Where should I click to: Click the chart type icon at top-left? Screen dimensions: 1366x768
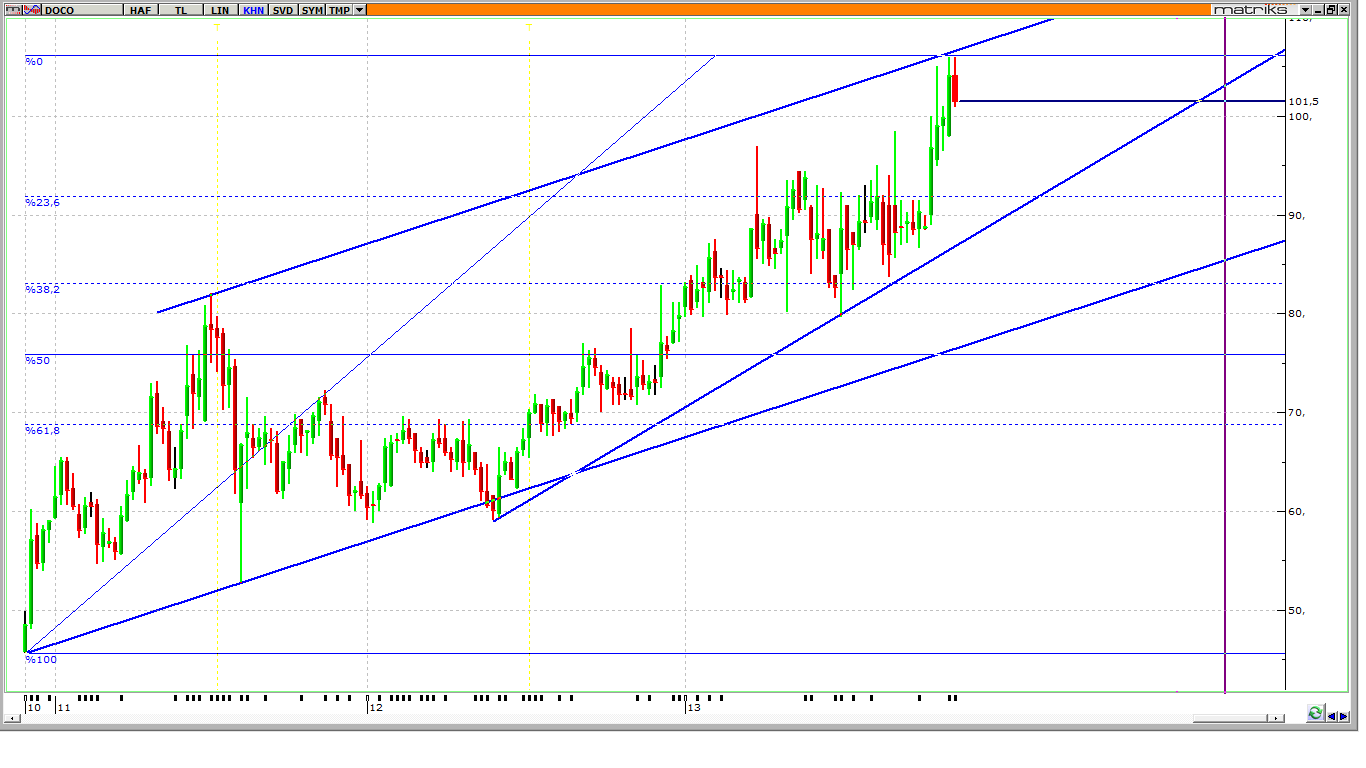pos(14,10)
